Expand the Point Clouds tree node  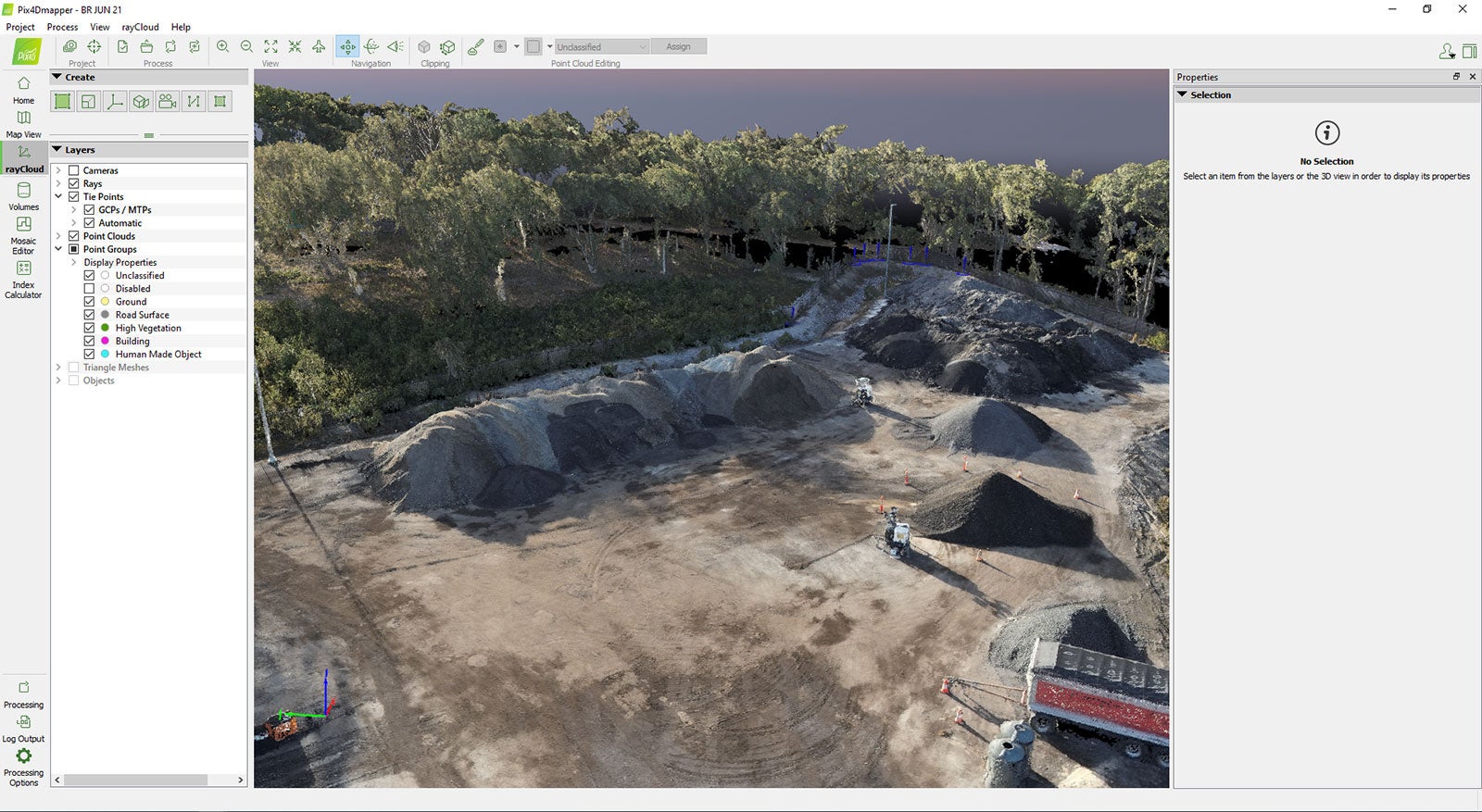point(58,236)
